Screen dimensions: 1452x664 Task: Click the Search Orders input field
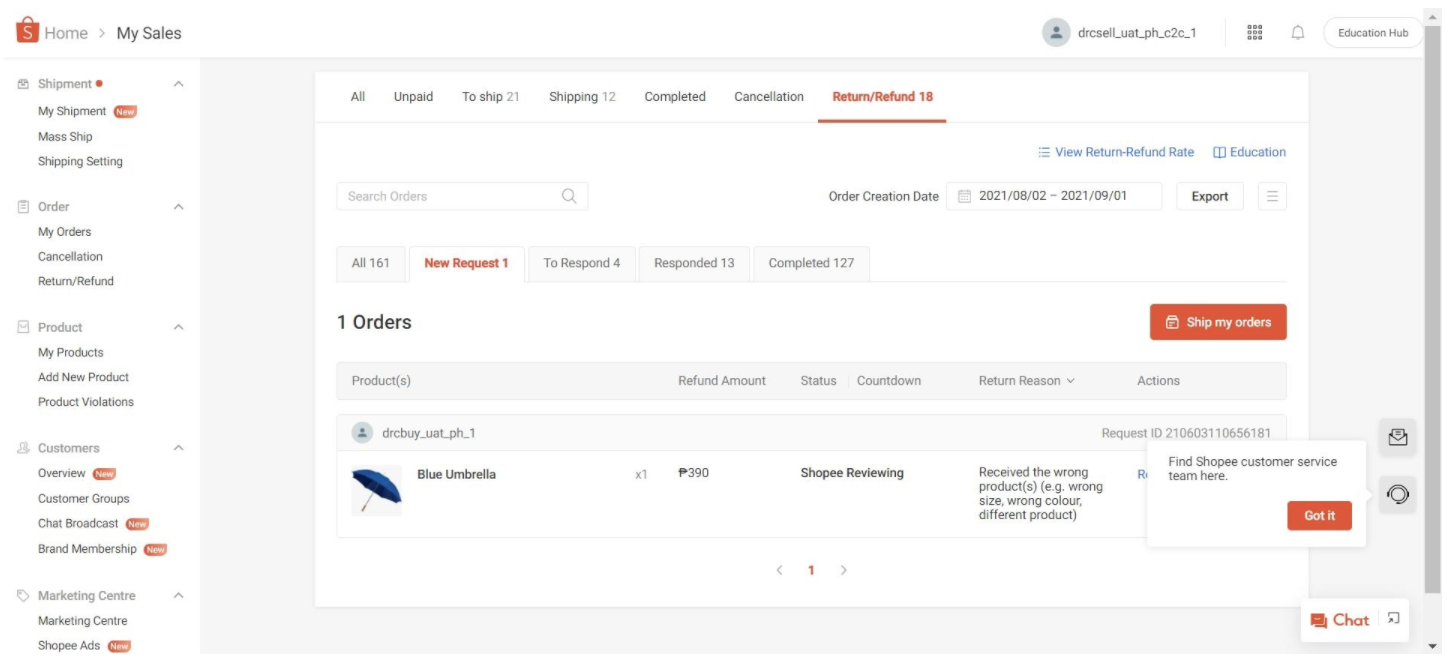pyautogui.click(x=440, y=196)
